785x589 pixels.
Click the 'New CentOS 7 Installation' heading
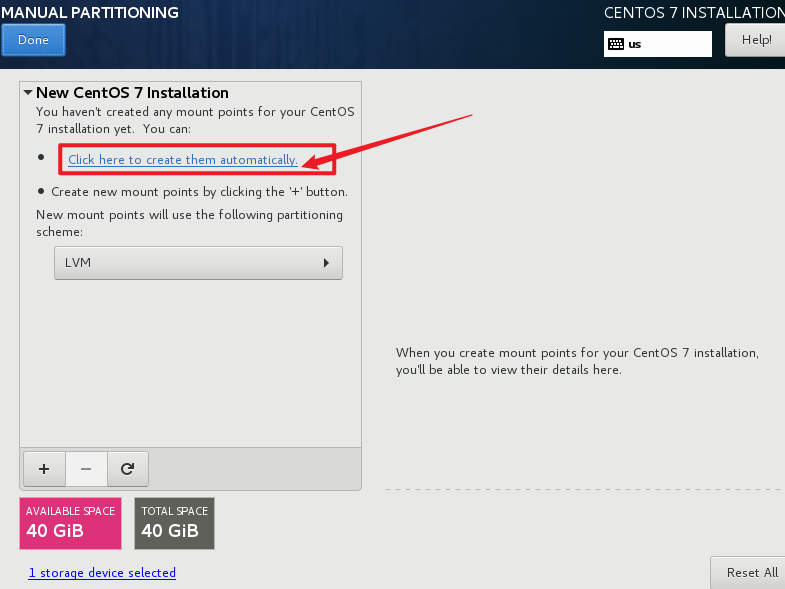point(132,93)
